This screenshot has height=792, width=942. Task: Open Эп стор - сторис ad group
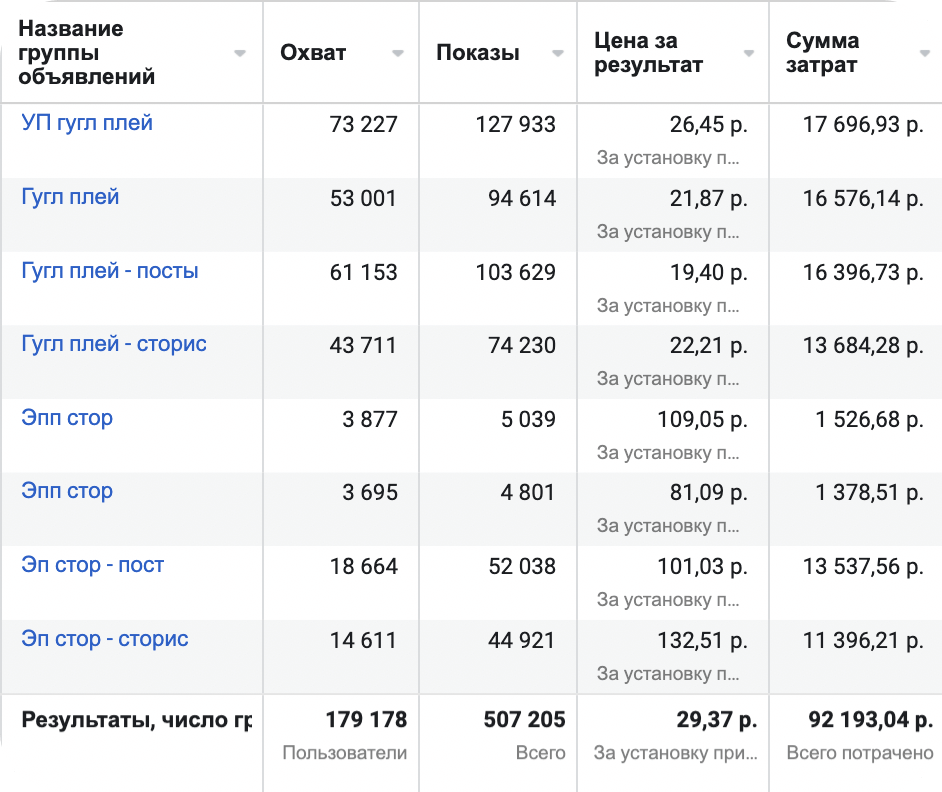pos(105,639)
